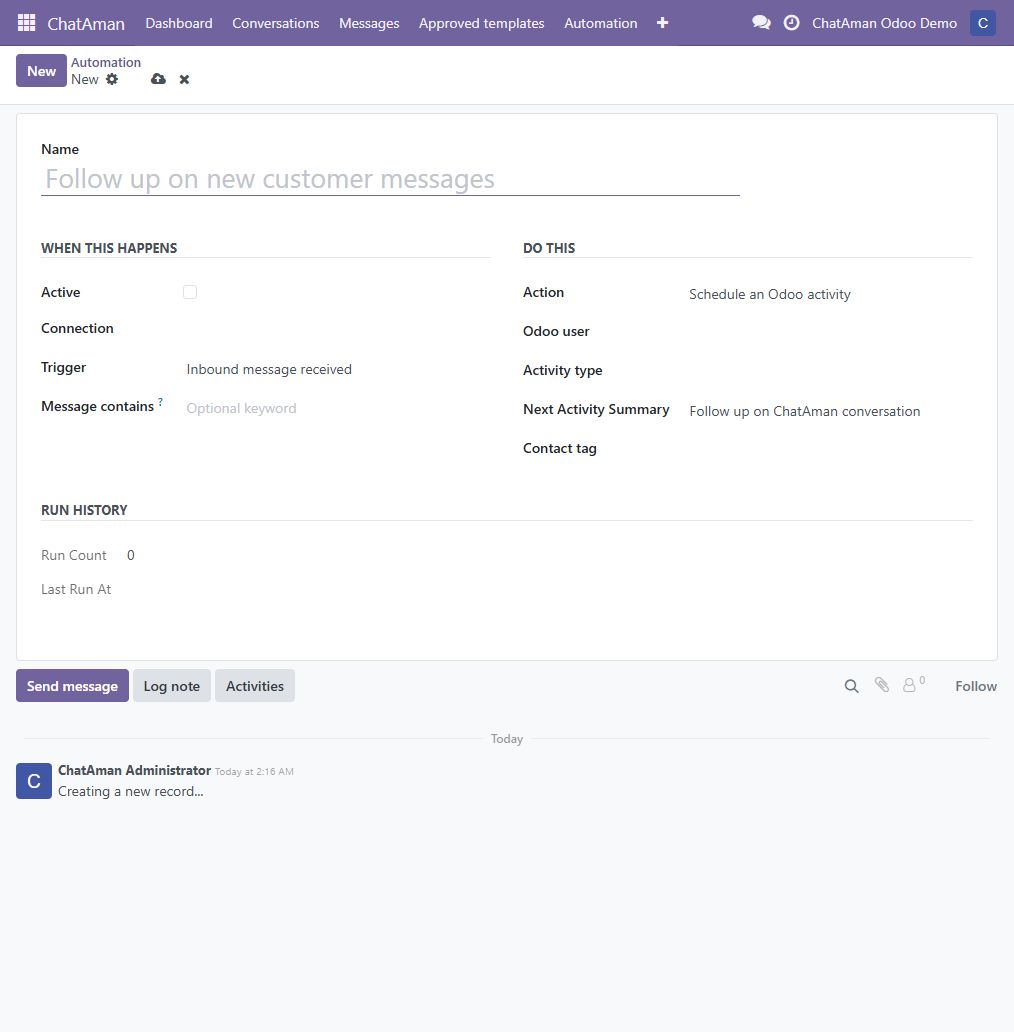Click the Message contains help question mark
The width and height of the screenshot is (1014, 1032).
pos(161,401)
